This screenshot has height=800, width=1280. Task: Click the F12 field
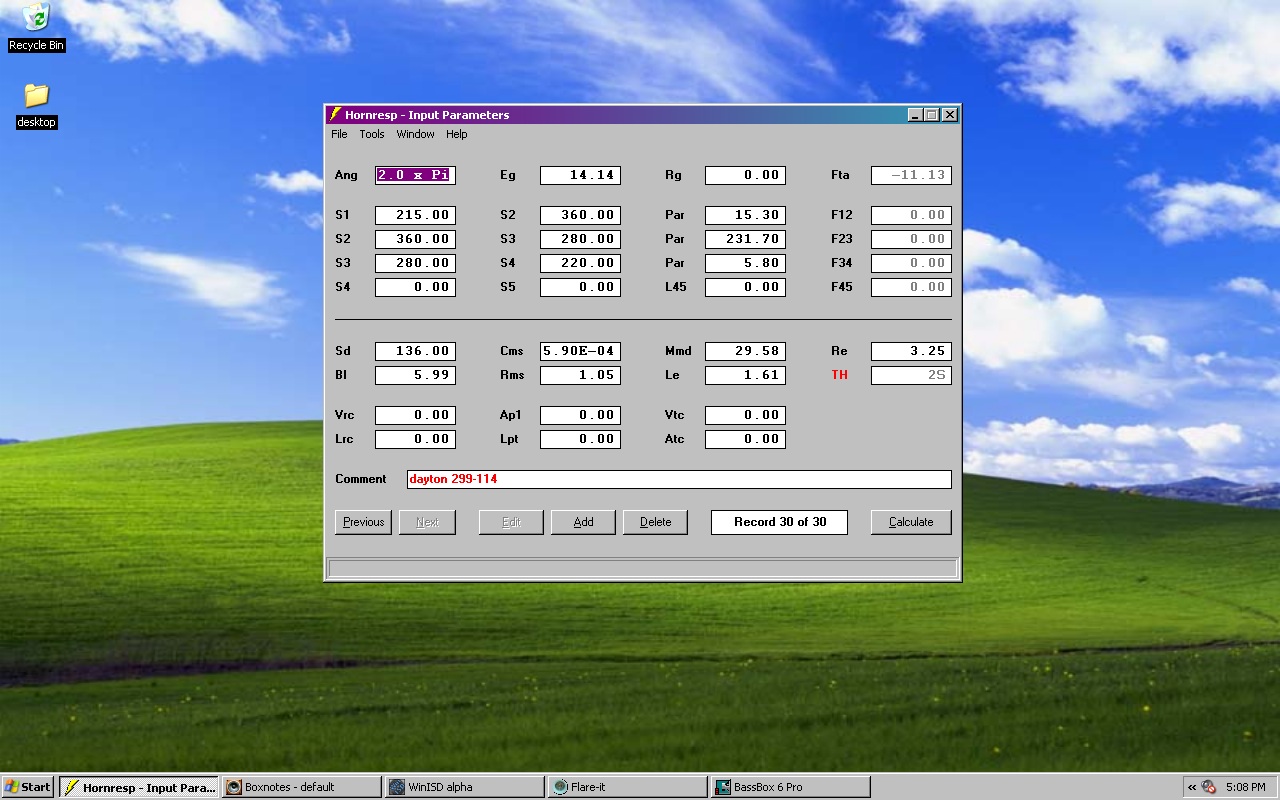(911, 215)
